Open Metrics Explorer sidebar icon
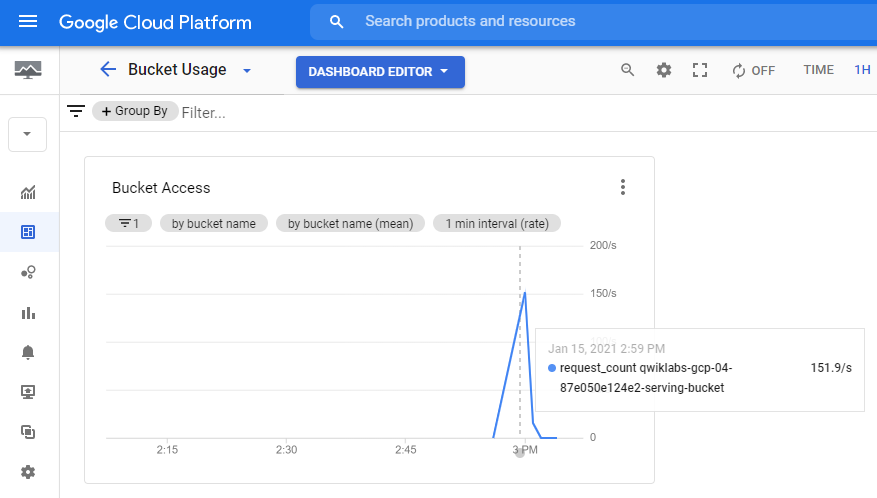This screenshot has width=877, height=498. (x=28, y=192)
